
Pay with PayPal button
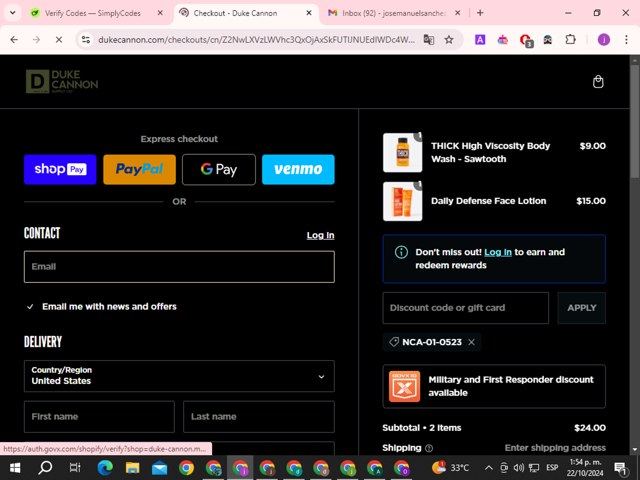pos(140,169)
